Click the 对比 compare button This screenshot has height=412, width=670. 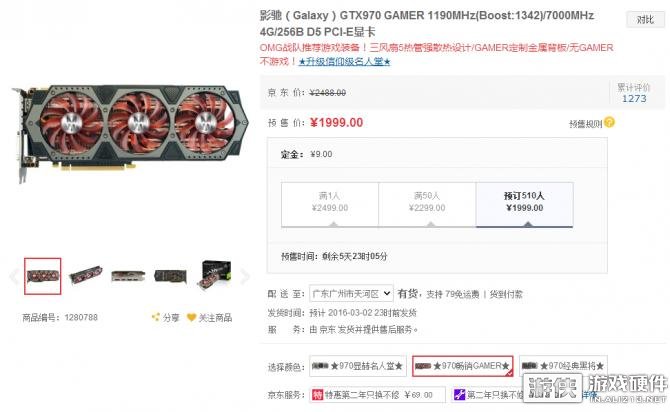click(x=645, y=20)
